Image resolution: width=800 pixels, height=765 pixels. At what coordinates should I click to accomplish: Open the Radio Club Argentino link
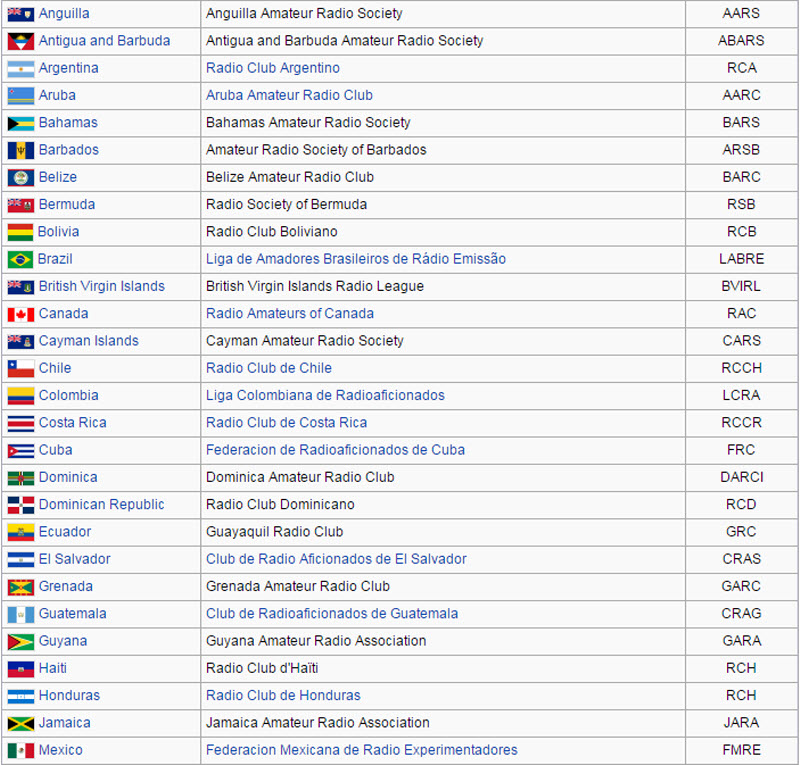coord(273,68)
